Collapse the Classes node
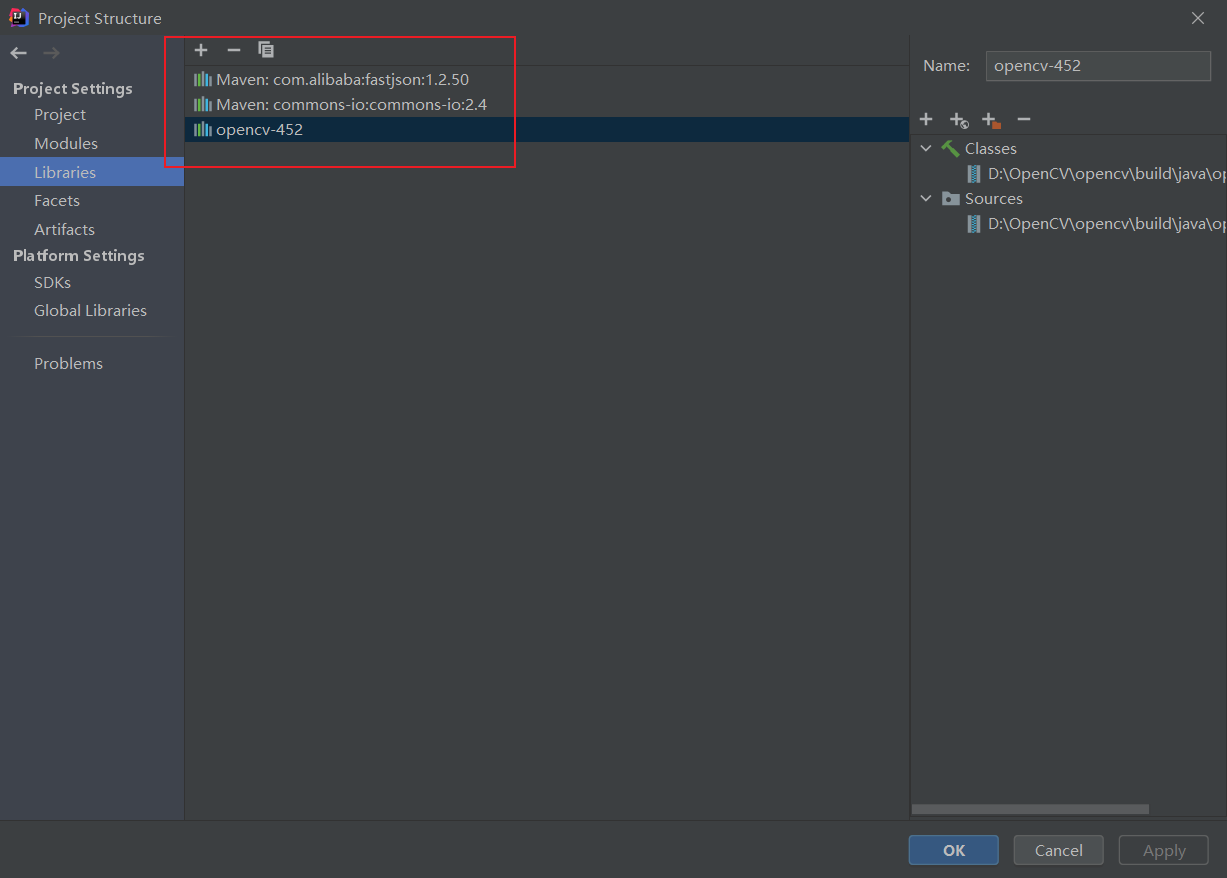The image size is (1227, 878). pyautogui.click(x=926, y=148)
